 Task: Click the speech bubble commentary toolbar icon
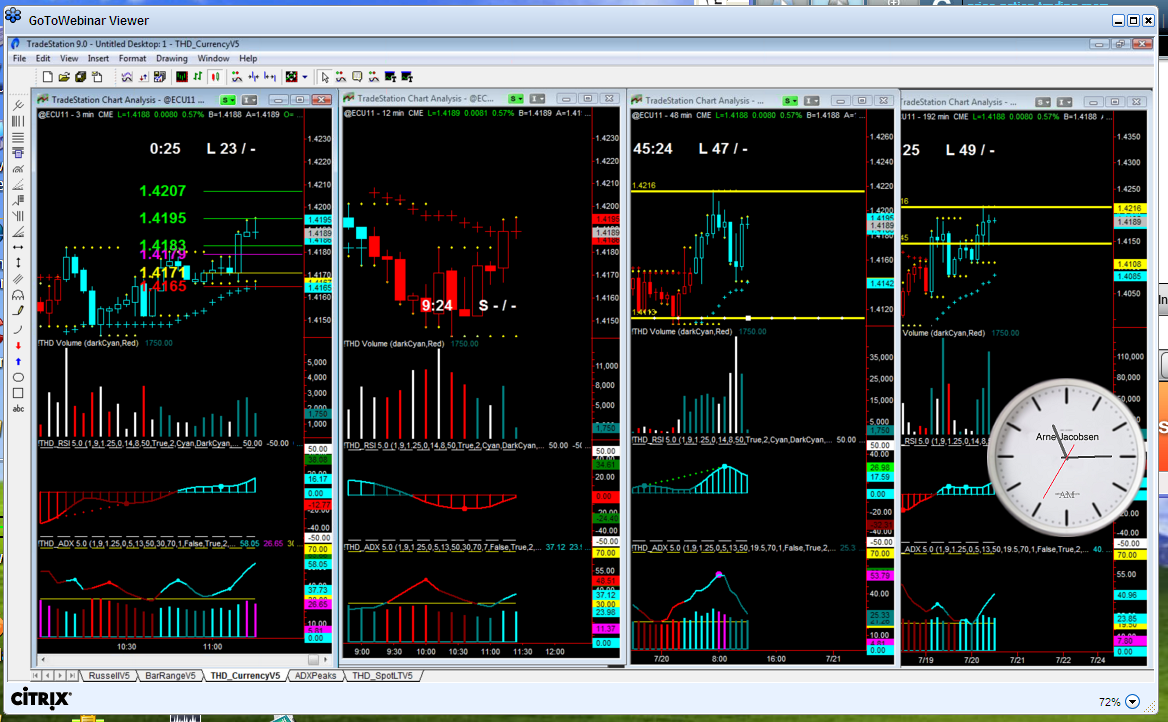[357, 77]
